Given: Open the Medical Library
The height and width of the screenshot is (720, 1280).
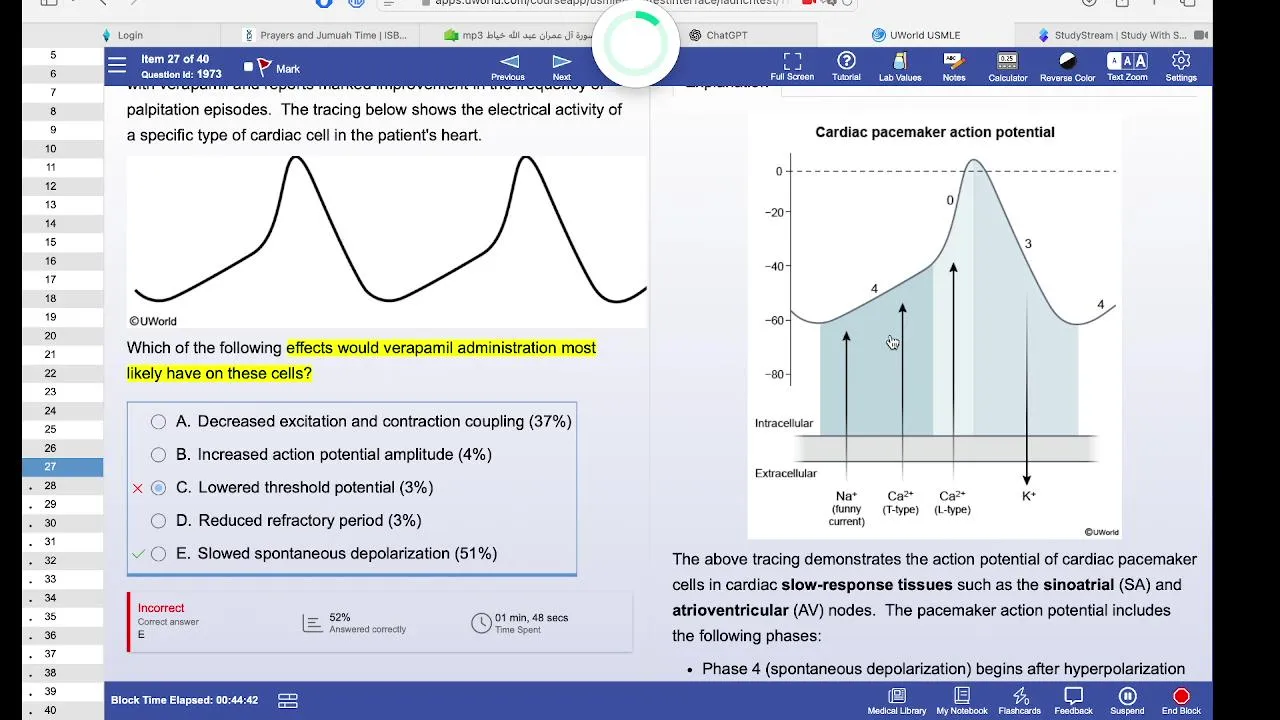Looking at the screenshot, I should 897,701.
